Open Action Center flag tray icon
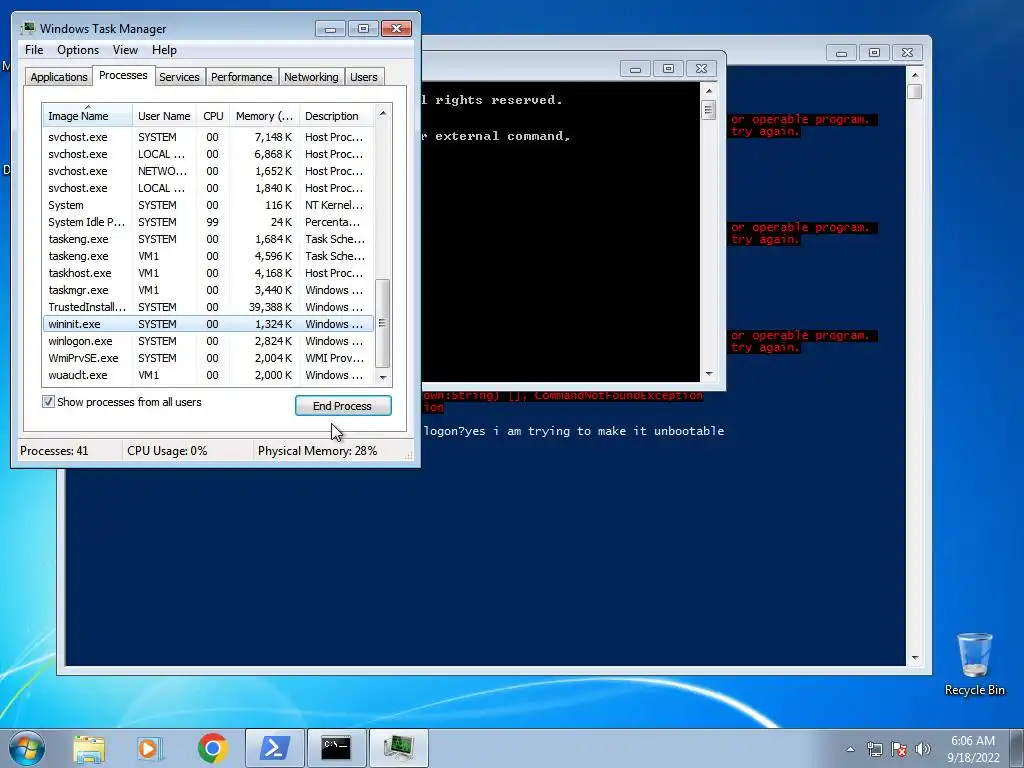Viewport: 1024px width, 768px height. (899, 749)
